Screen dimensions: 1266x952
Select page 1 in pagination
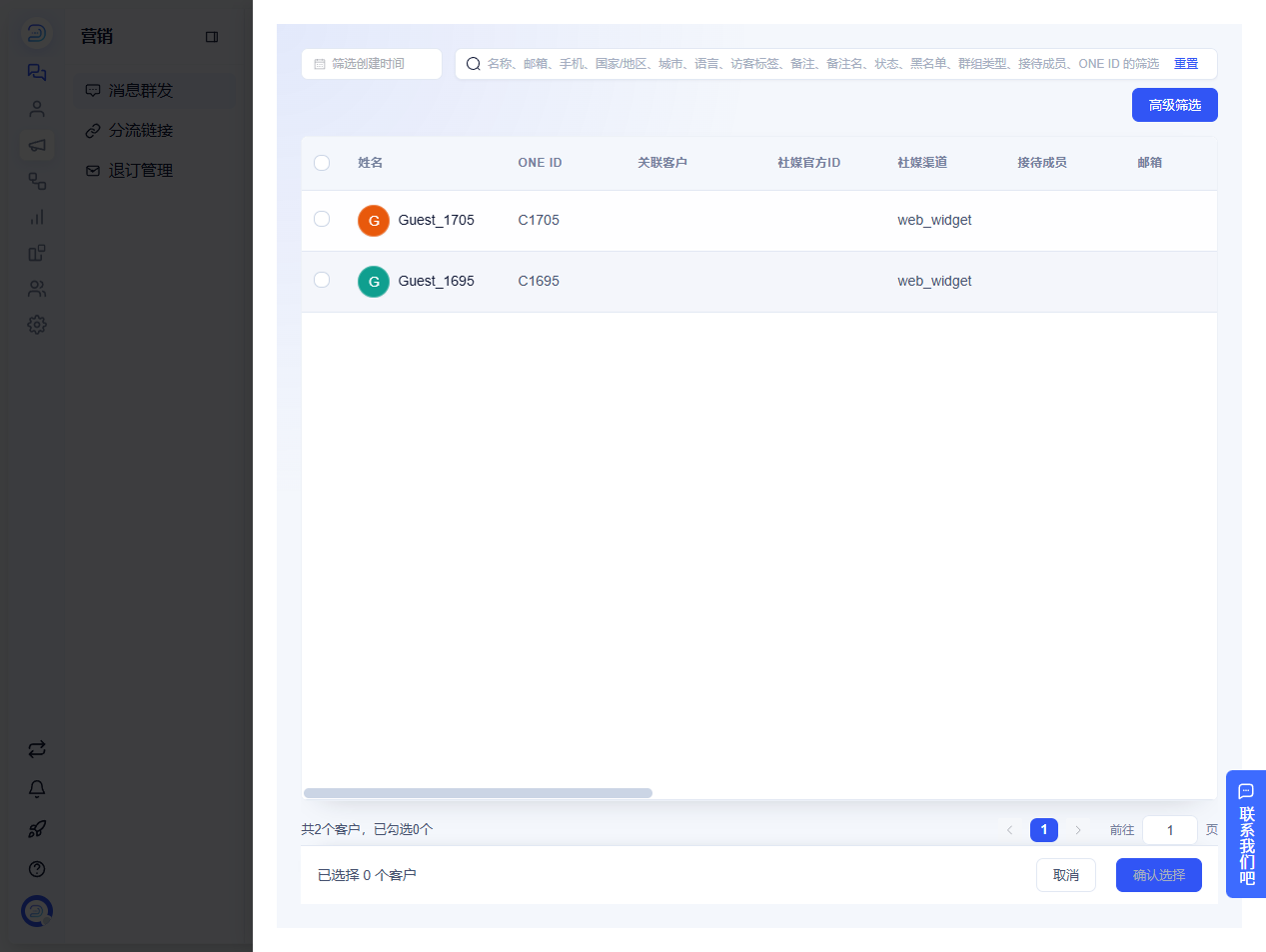1044,830
